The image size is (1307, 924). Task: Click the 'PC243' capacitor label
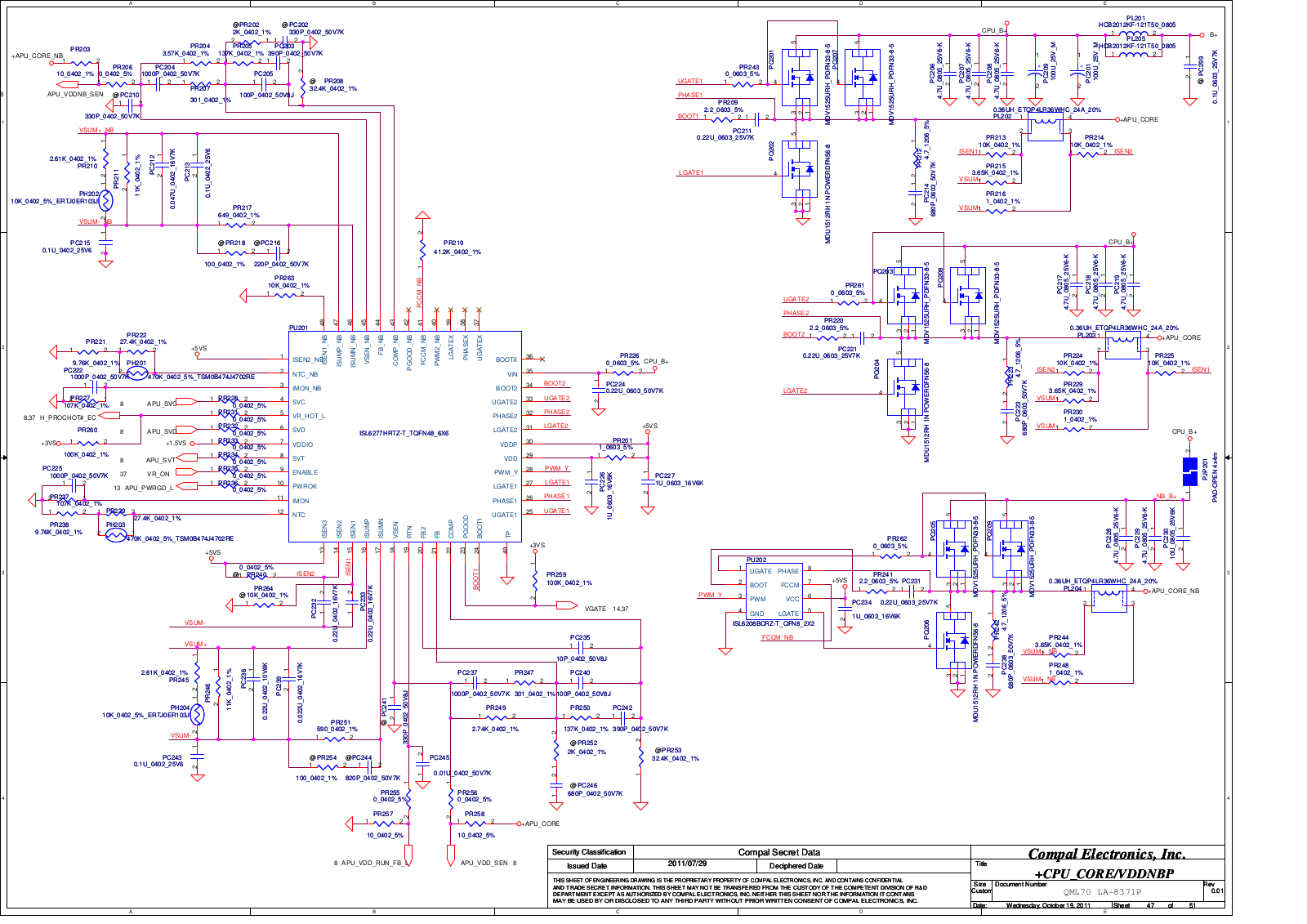(x=172, y=757)
